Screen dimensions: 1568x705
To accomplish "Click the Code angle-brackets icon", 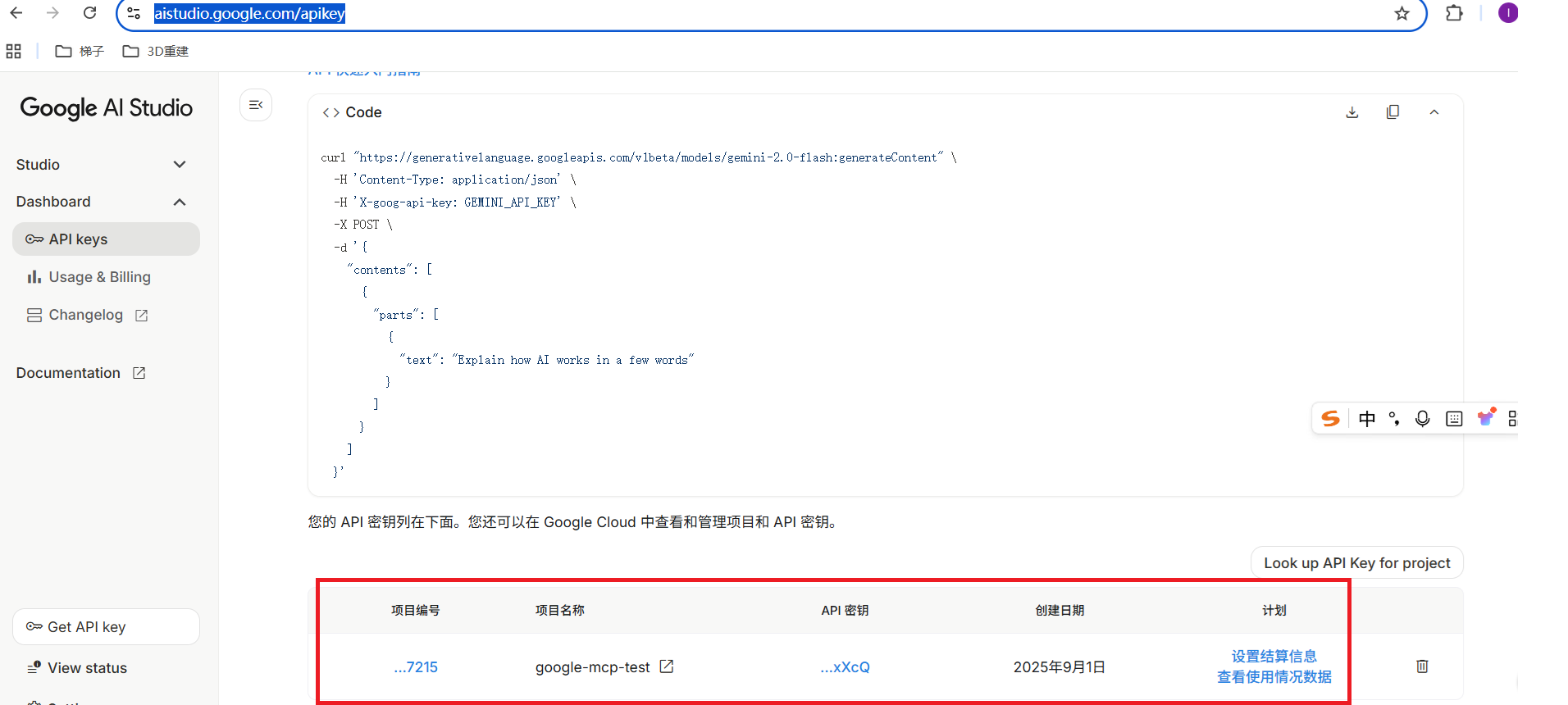I will (331, 112).
